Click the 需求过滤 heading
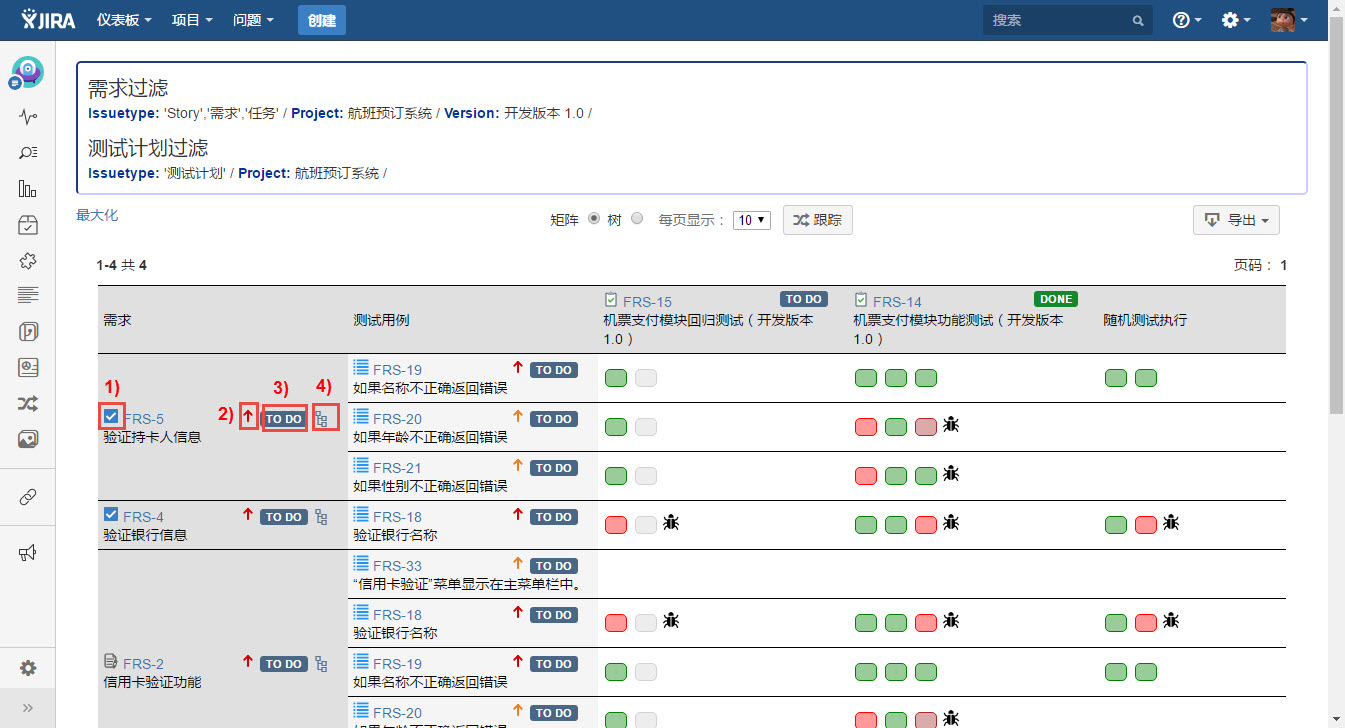Image resolution: width=1345 pixels, height=728 pixels. click(x=128, y=88)
